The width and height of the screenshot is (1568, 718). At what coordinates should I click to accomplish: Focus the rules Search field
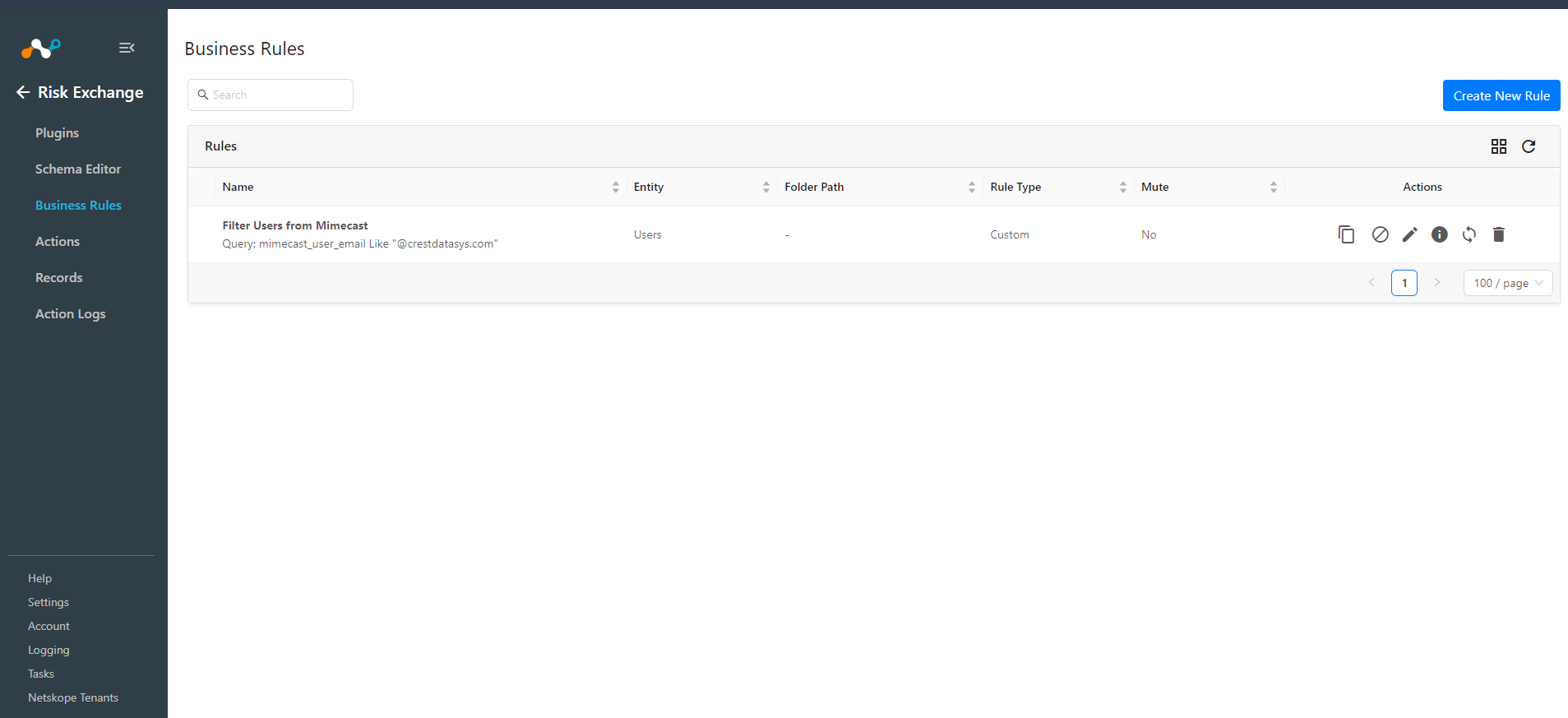coord(271,95)
